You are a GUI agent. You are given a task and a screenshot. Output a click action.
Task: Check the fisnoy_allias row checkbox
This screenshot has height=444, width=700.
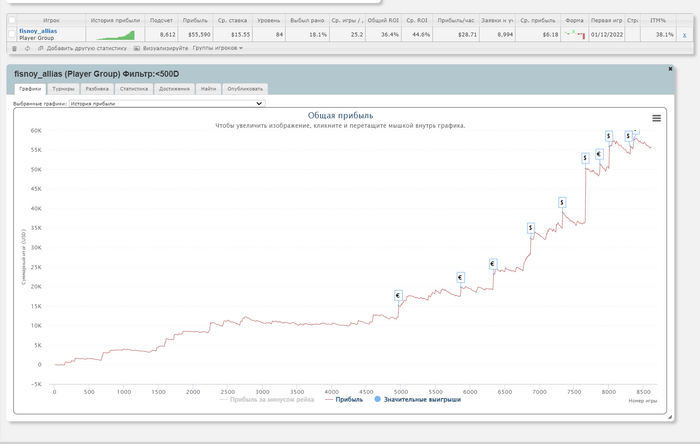[x=12, y=34]
